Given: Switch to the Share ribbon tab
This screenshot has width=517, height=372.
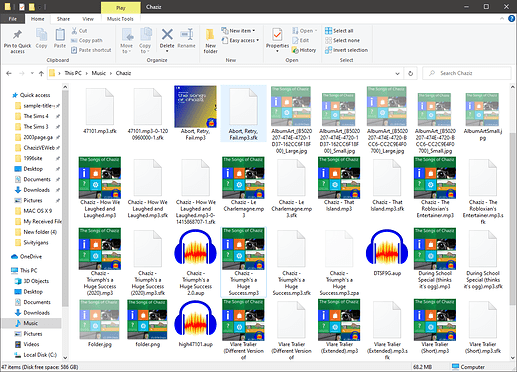Looking at the screenshot, I should [x=63, y=19].
